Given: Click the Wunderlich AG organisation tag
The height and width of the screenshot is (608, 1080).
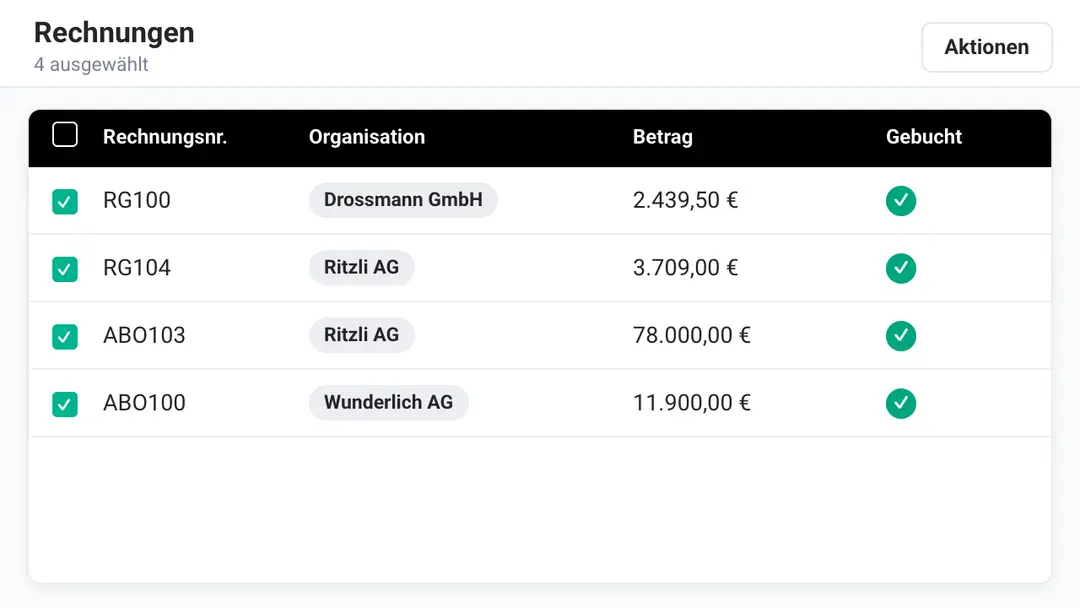Looking at the screenshot, I should tap(388, 402).
